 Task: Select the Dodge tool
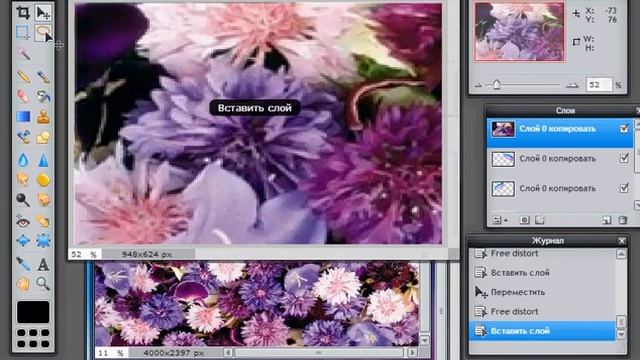coord(23,200)
